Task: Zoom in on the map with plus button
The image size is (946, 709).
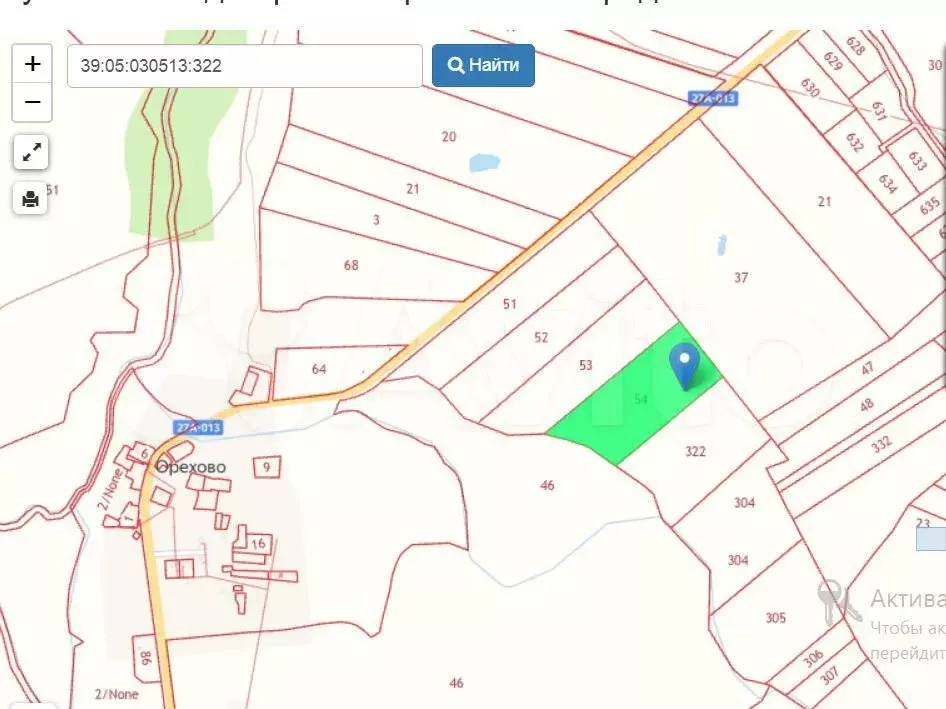Action: (32, 64)
